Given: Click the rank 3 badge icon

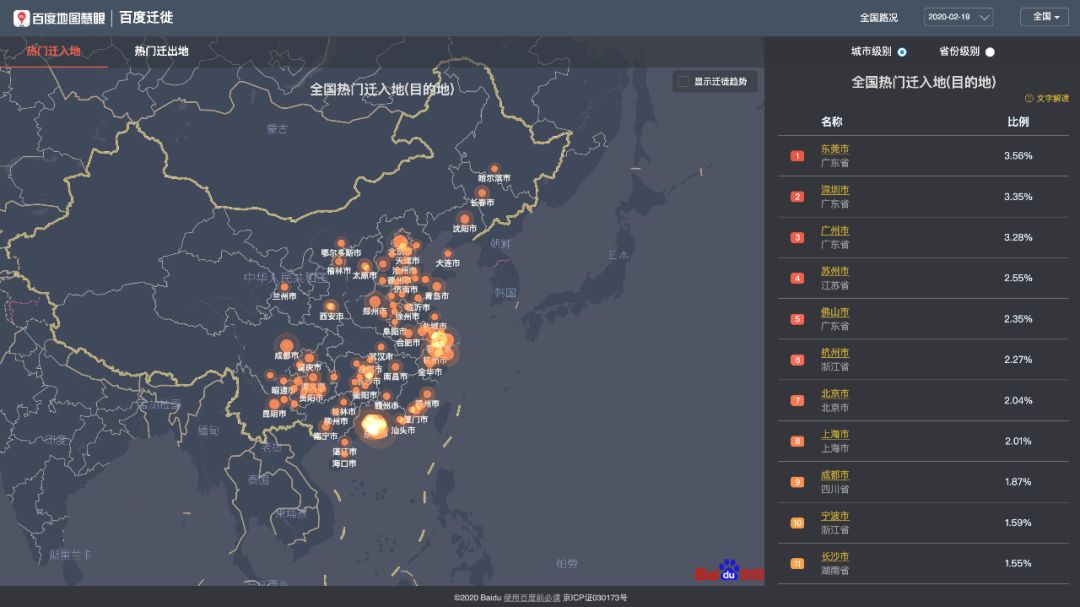Looking at the screenshot, I should coord(797,237).
